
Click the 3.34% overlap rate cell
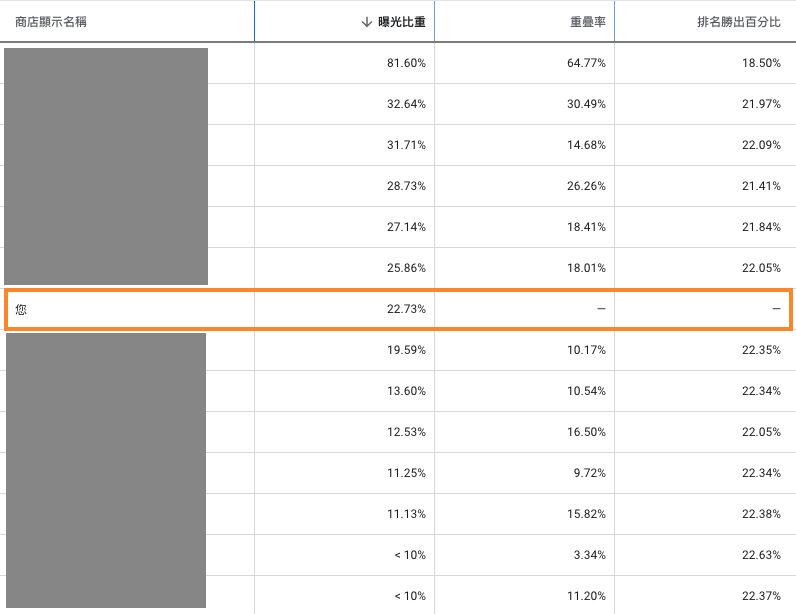tap(524, 555)
